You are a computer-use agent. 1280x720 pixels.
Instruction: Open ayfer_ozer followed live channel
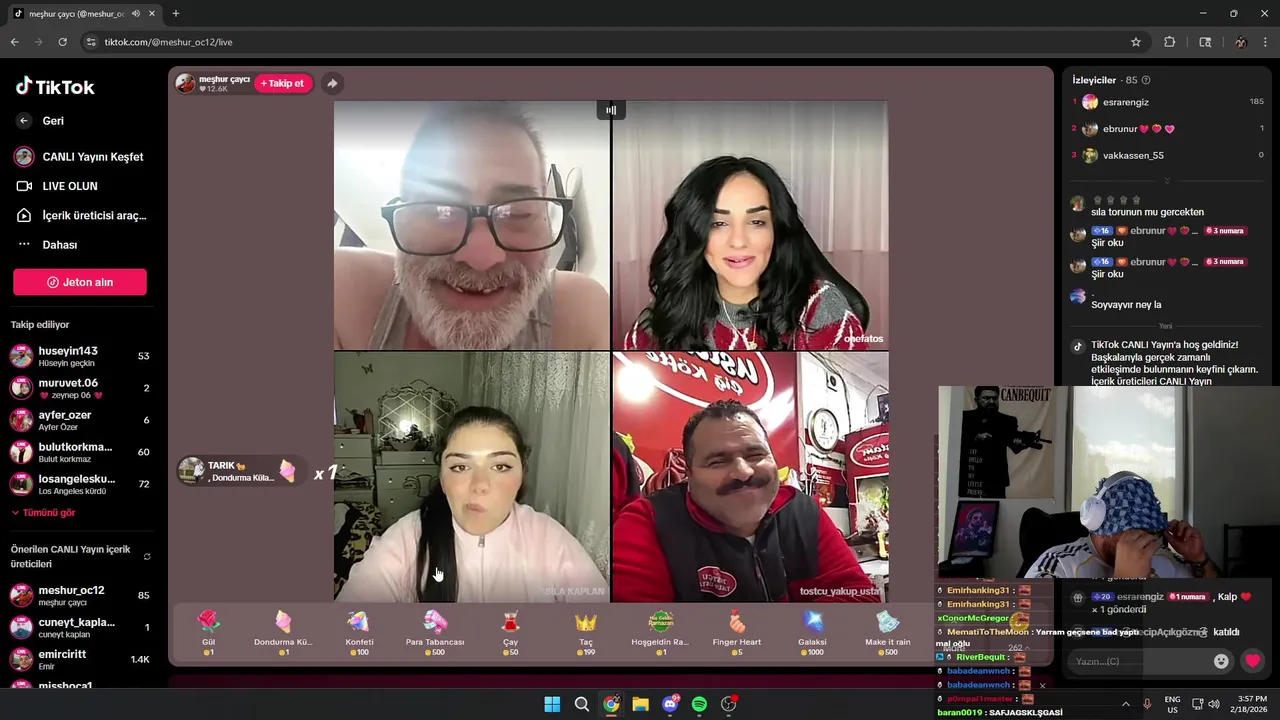[80, 420]
